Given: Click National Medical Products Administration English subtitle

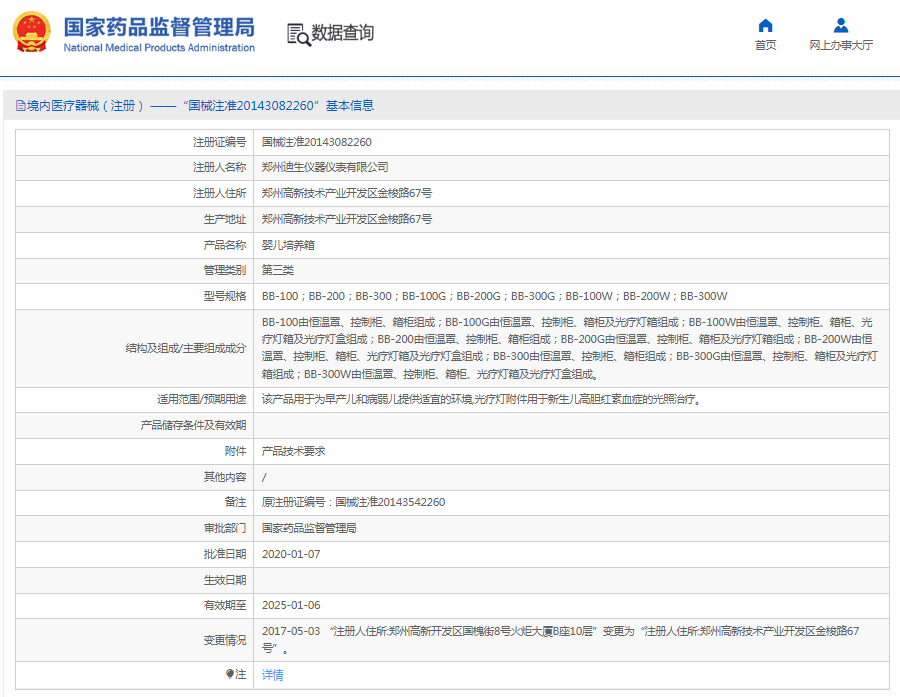Looking at the screenshot, I should click(x=159, y=48).
